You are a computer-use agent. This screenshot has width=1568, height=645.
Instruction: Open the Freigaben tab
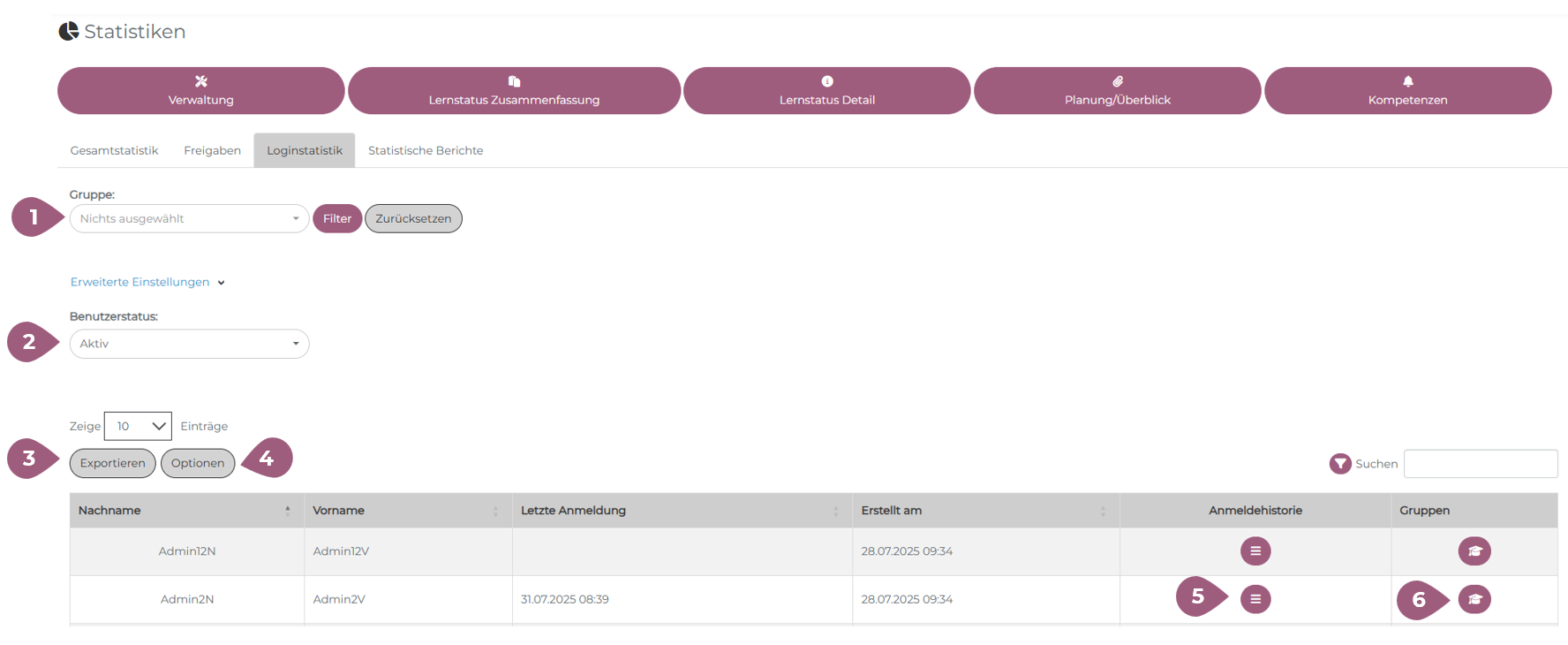(x=212, y=151)
